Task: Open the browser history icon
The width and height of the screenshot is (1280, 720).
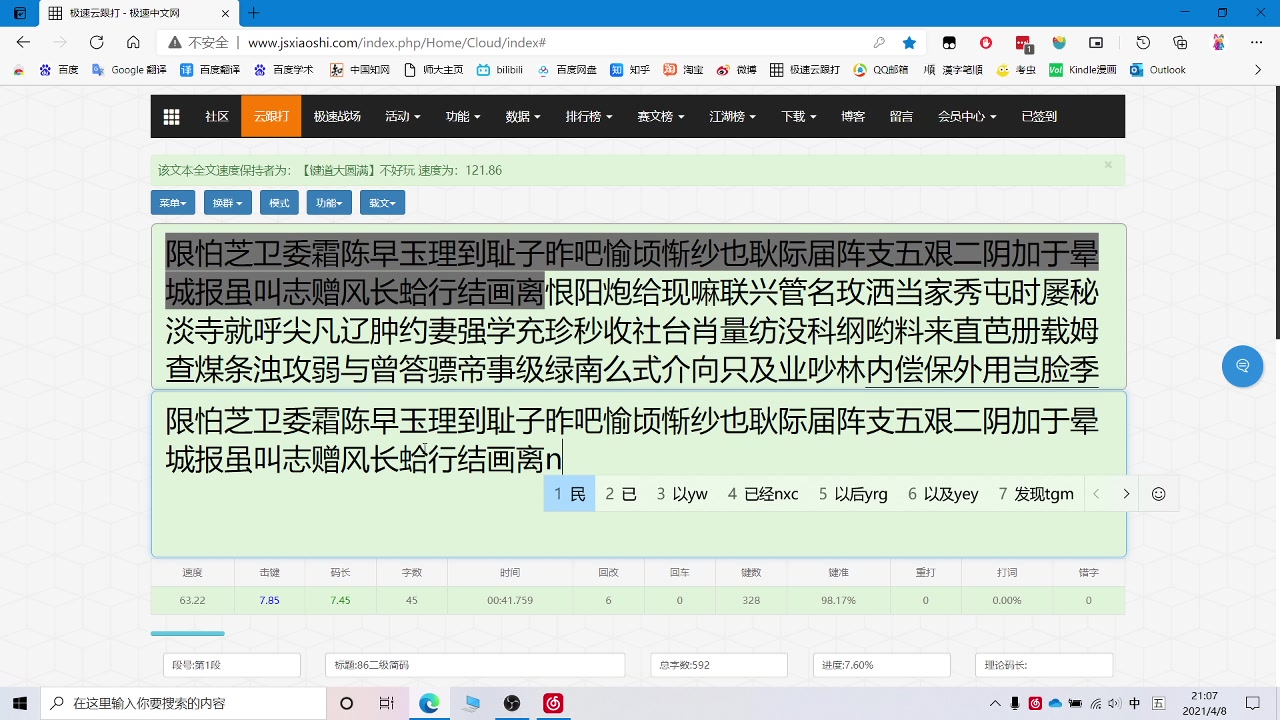Action: point(1143,42)
